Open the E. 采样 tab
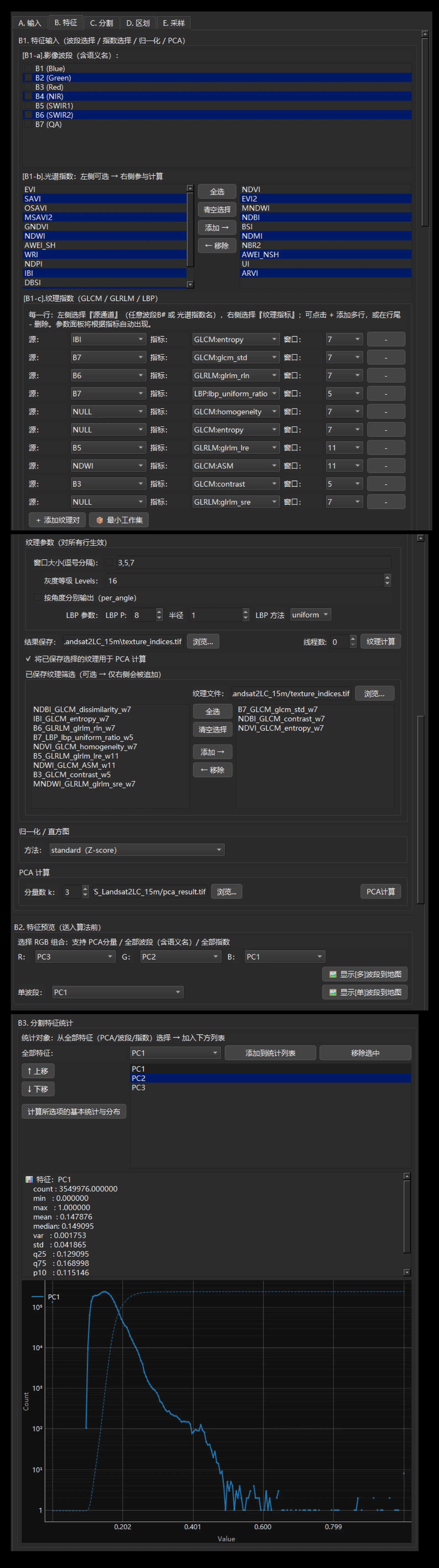Viewport: 439px width, 1568px height. [x=174, y=23]
